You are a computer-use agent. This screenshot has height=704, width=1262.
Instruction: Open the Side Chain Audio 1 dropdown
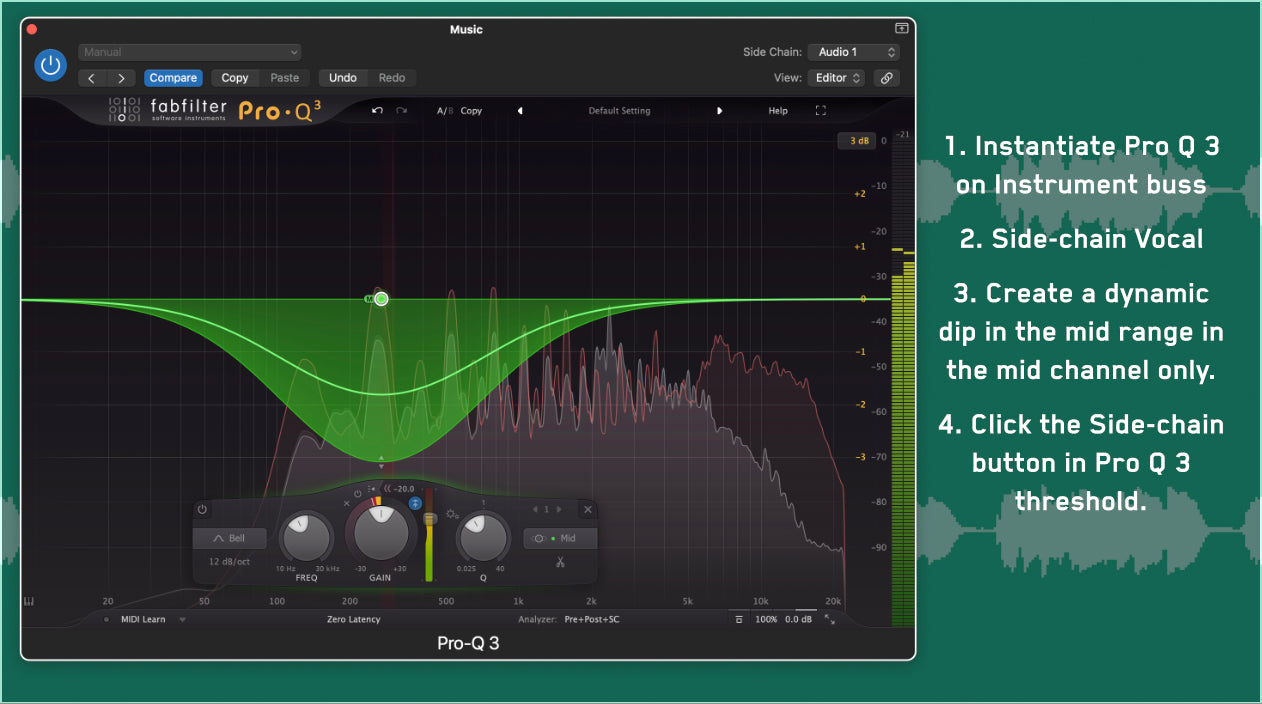coord(854,52)
